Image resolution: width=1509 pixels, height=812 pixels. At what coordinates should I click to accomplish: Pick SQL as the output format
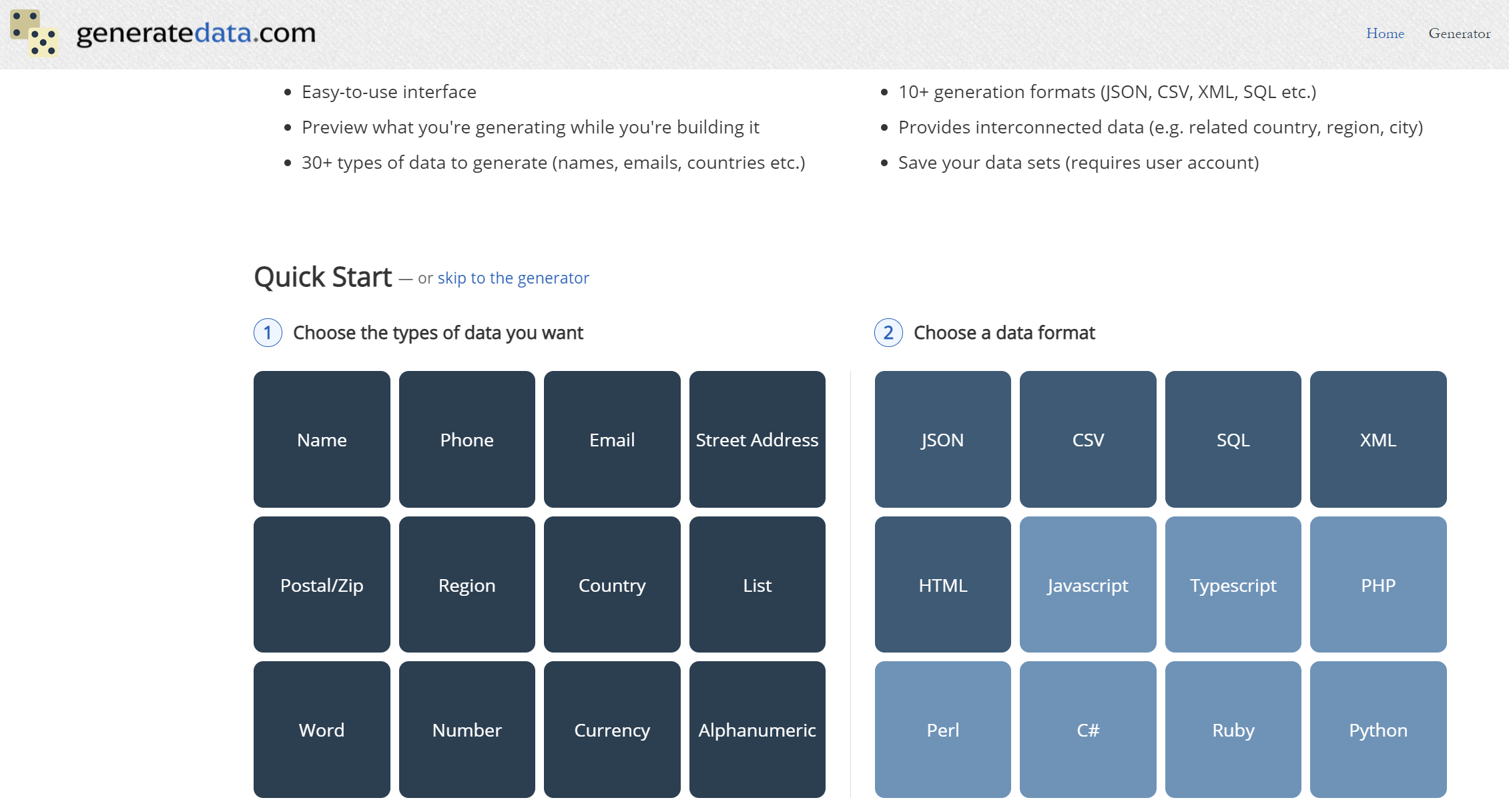coord(1233,439)
